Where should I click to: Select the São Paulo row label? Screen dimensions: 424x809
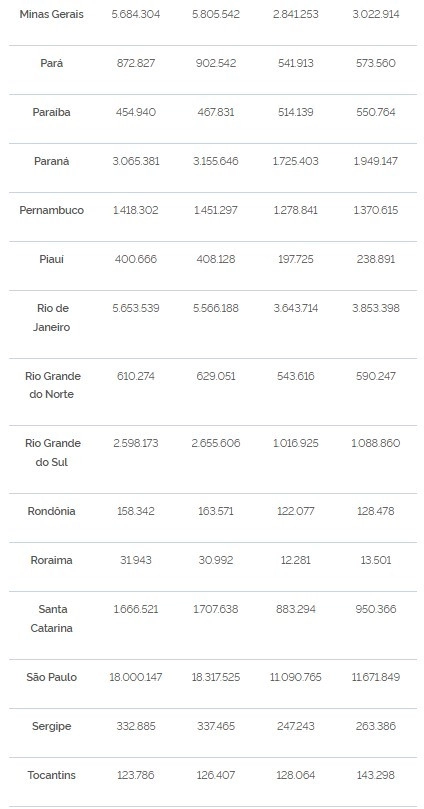pyautogui.click(x=52, y=677)
